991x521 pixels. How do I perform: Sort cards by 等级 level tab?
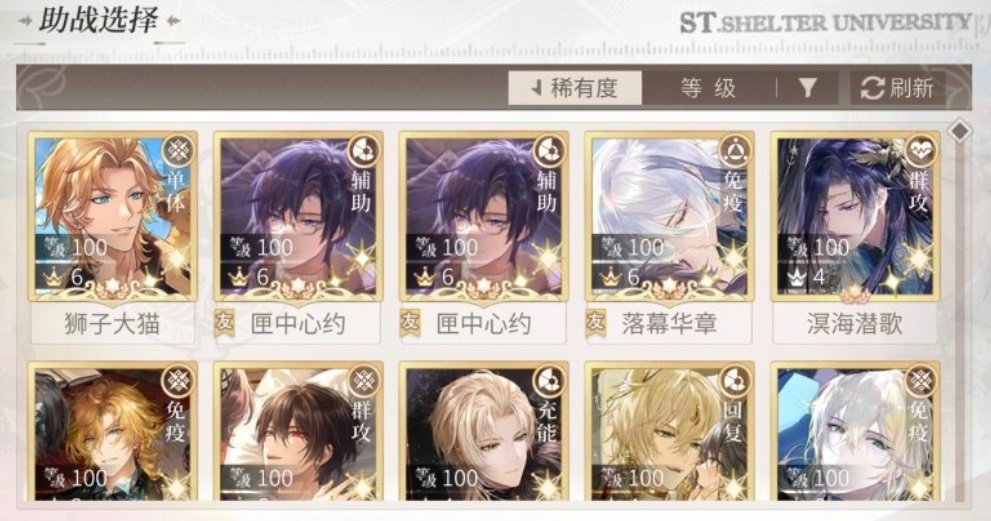708,88
